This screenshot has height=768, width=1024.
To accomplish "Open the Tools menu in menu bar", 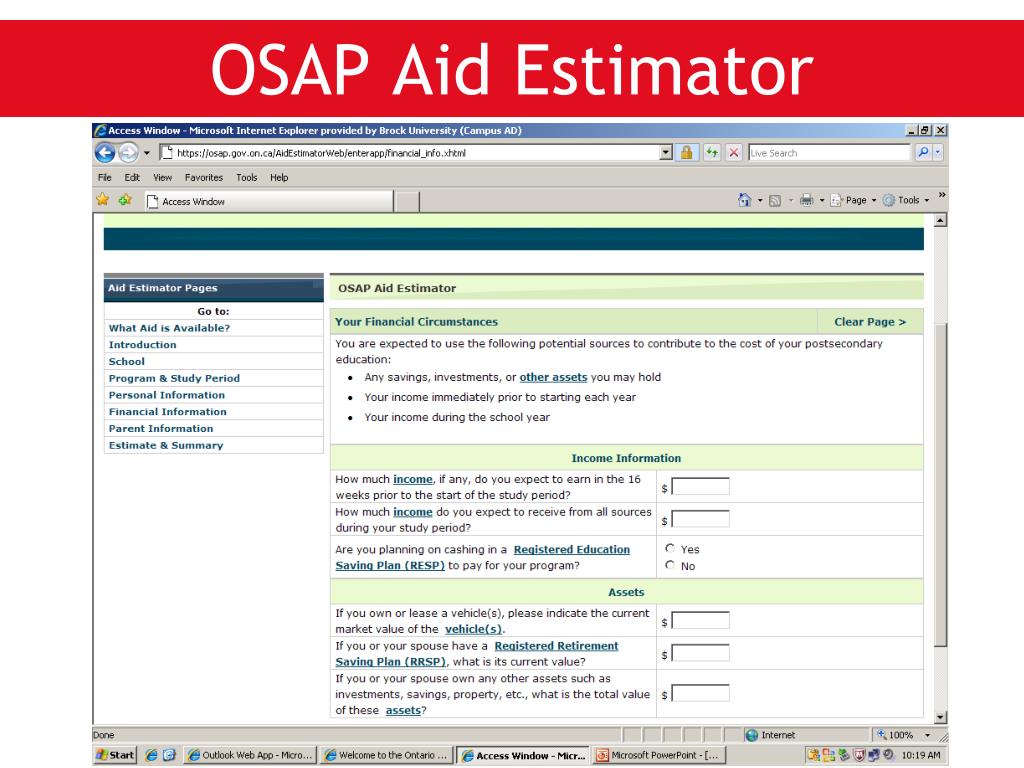I will [246, 177].
